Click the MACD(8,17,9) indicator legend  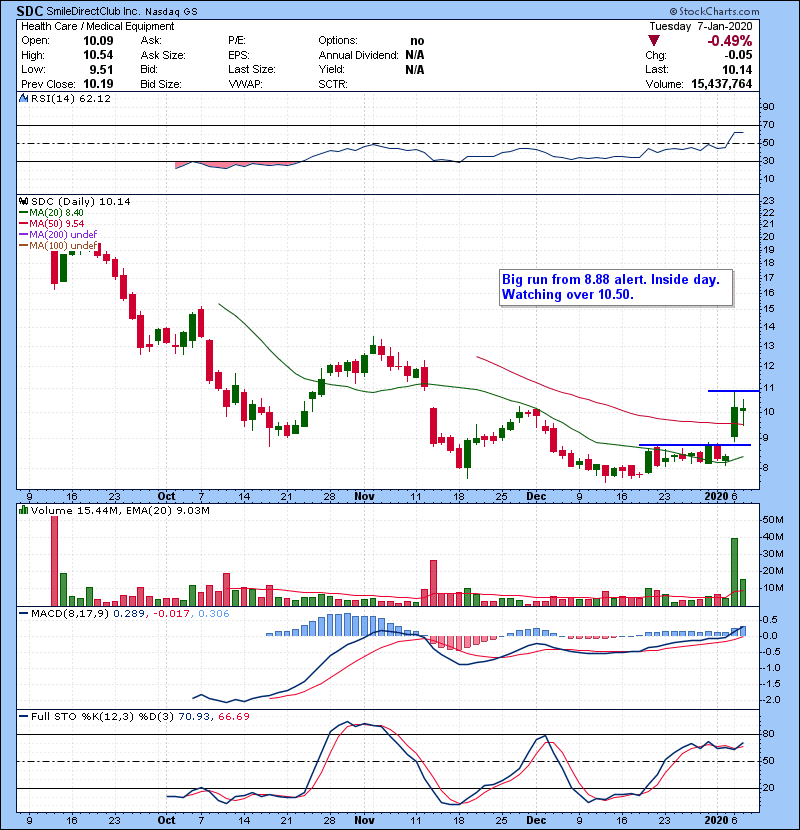130,614
